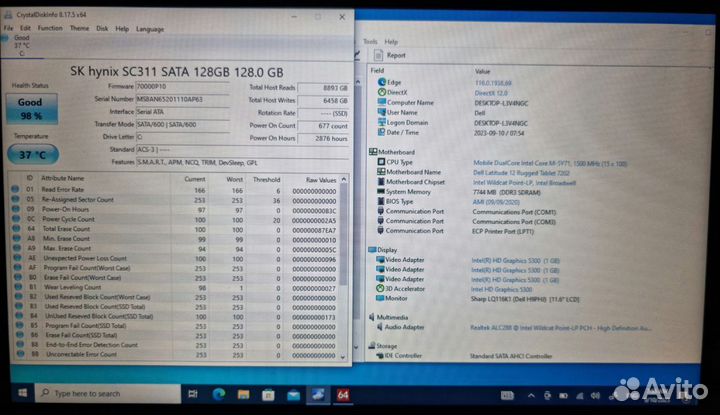This screenshot has height=415, width=720.
Task: Open the Dell Latitude 12 Rugged Tablet link
Action: [521, 173]
